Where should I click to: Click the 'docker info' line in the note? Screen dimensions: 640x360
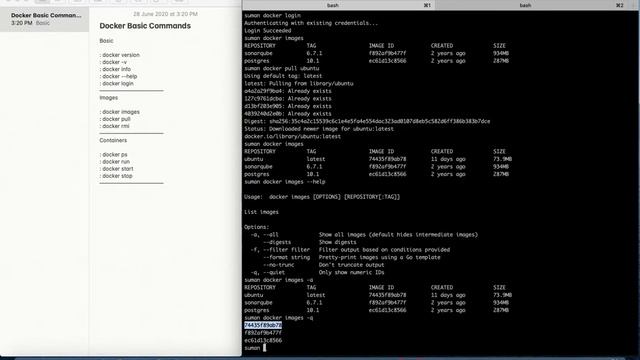click(115, 69)
